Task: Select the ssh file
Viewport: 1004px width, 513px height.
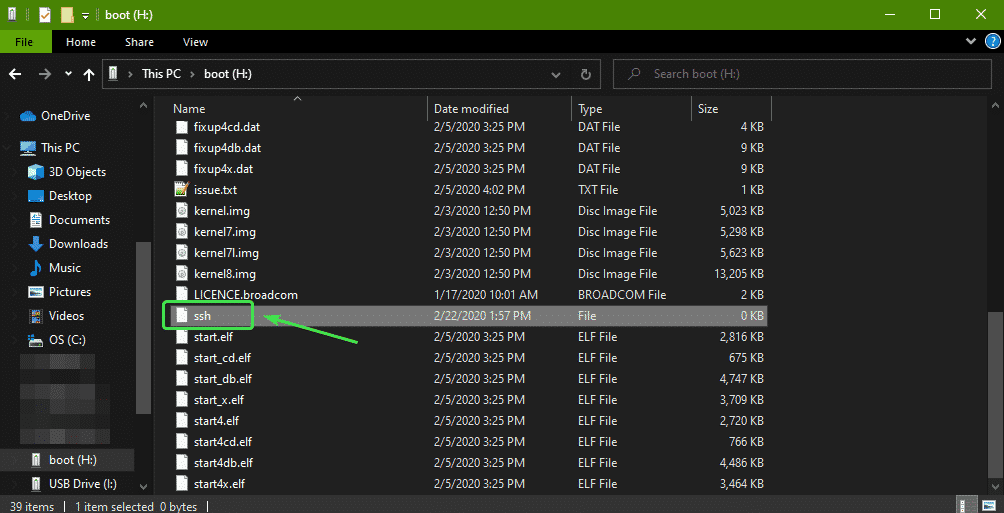Action: [203, 316]
